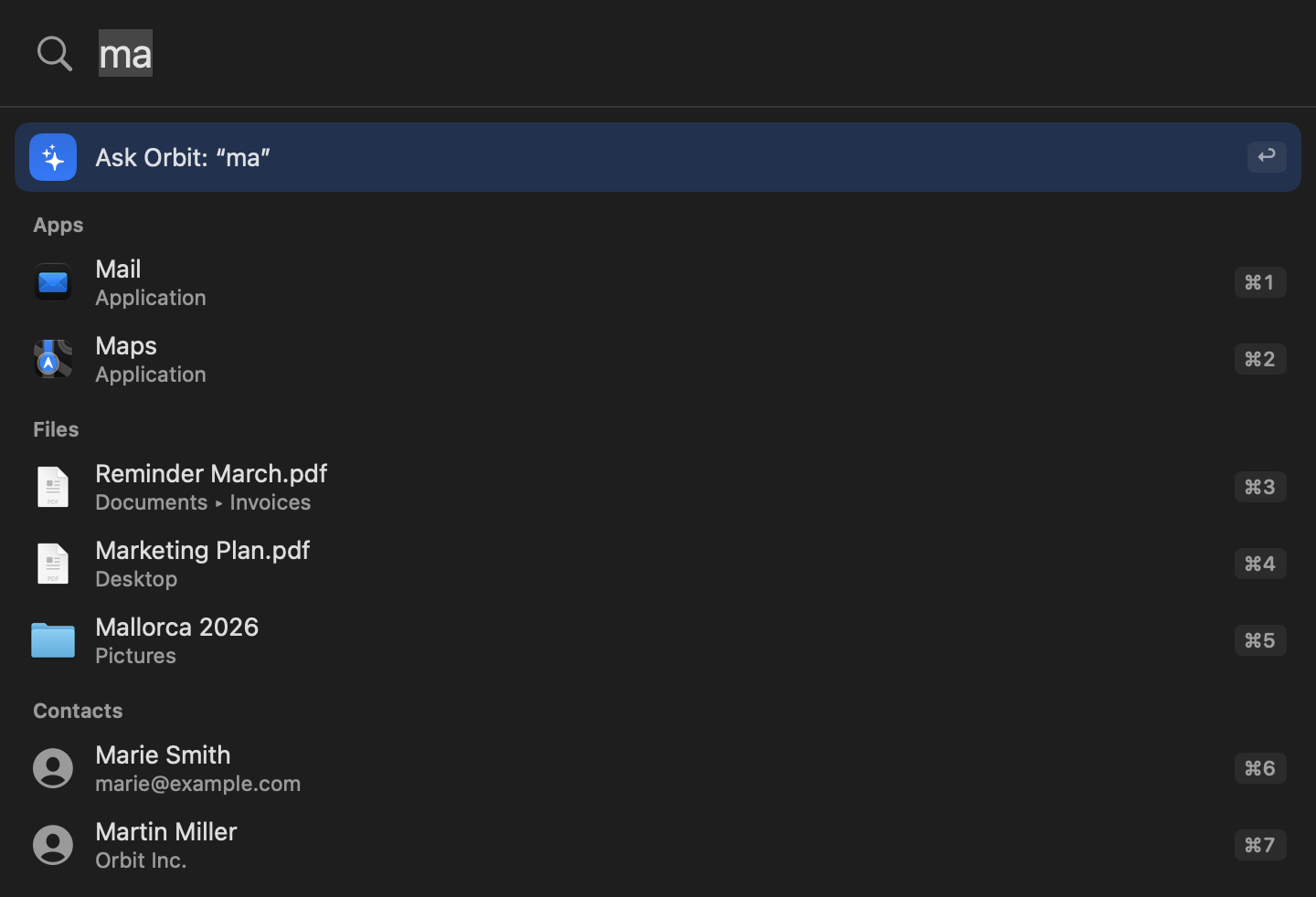The width and height of the screenshot is (1316, 897).
Task: Click the ⌘4 shortcut badge for Marketing Plan.pdf
Action: click(x=1260, y=564)
